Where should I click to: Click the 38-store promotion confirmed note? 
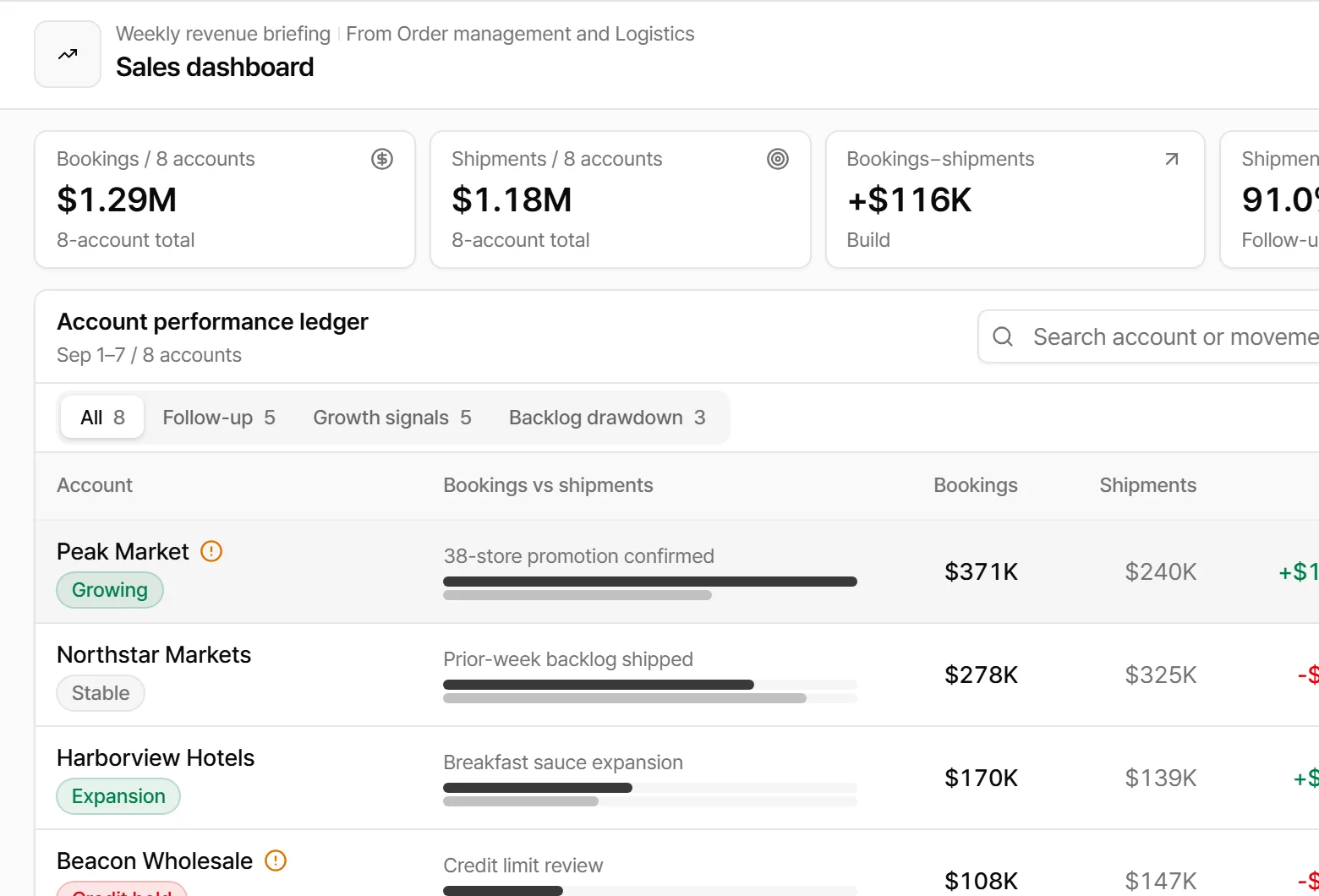(579, 556)
